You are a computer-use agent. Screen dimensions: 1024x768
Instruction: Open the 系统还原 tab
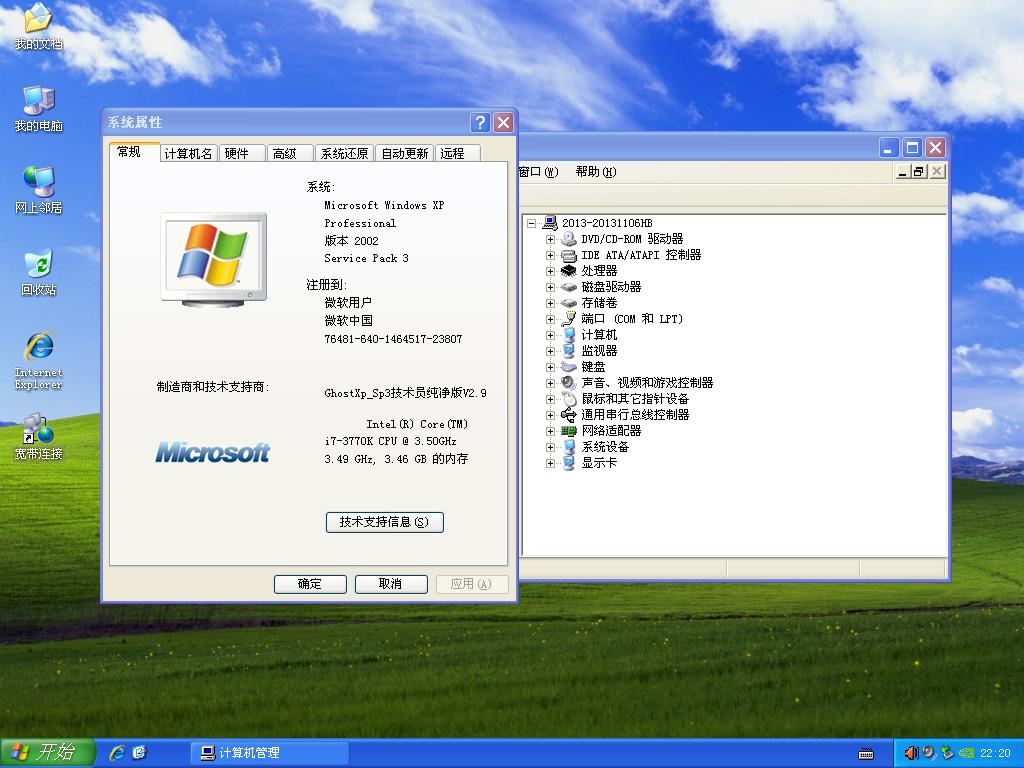[x=344, y=153]
